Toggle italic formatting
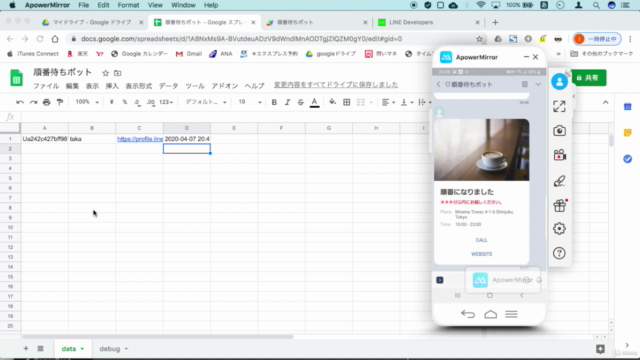Viewport: 640px width, 360px height. [287, 102]
